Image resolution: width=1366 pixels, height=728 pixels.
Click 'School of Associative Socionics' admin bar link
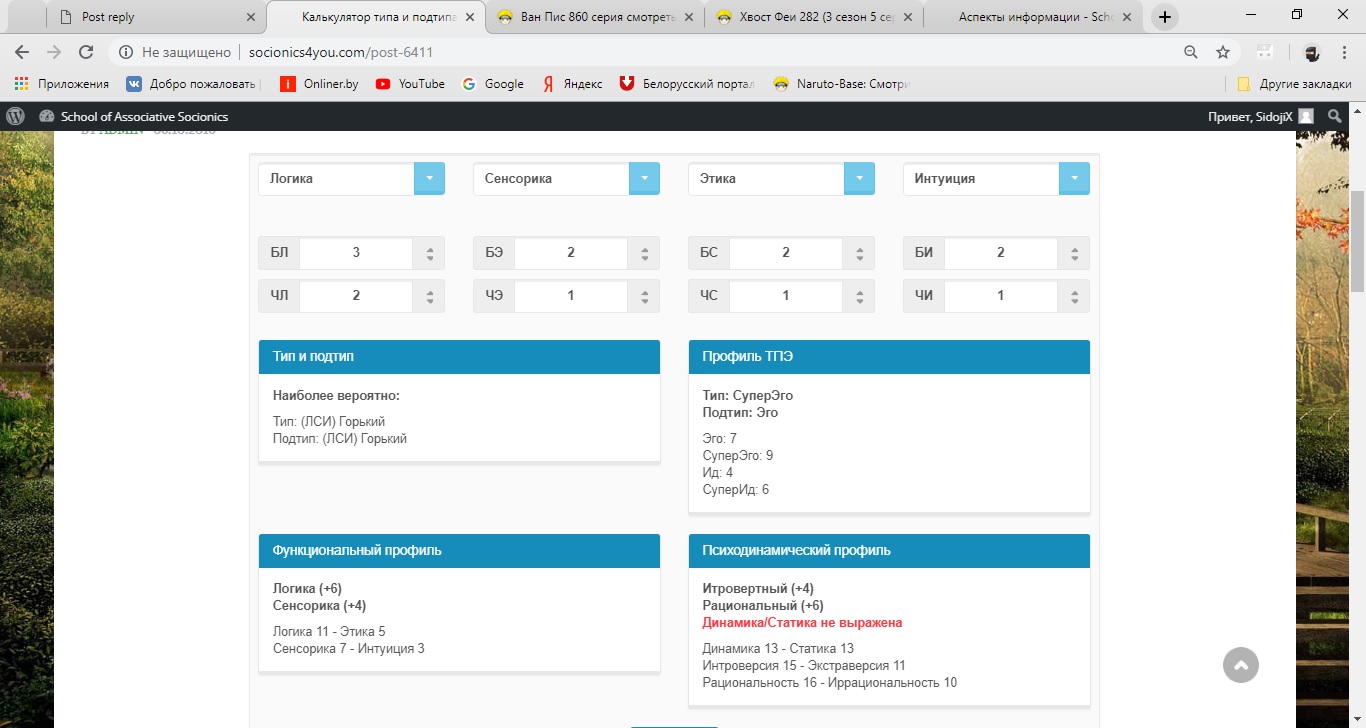pos(134,116)
